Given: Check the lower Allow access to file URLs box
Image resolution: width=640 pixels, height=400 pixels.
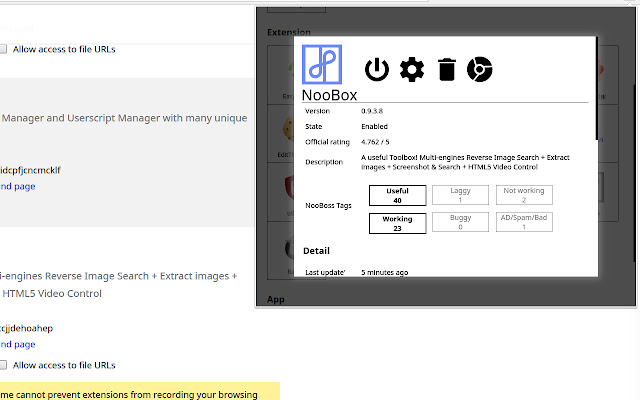Looking at the screenshot, I should click(3, 365).
